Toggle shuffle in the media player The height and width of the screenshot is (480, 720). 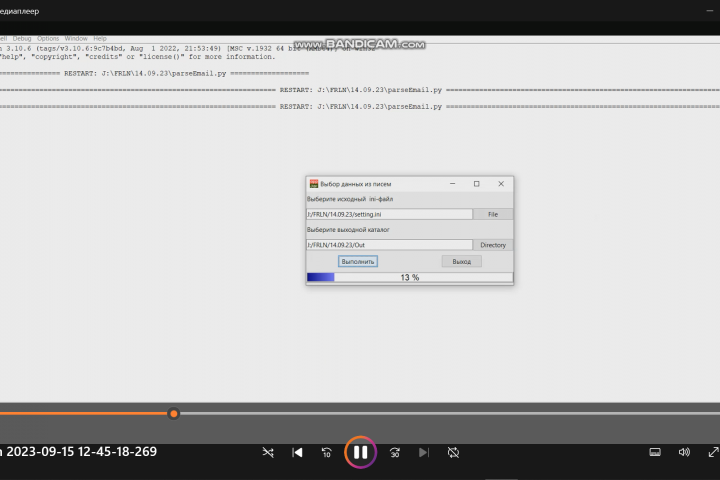tap(268, 452)
